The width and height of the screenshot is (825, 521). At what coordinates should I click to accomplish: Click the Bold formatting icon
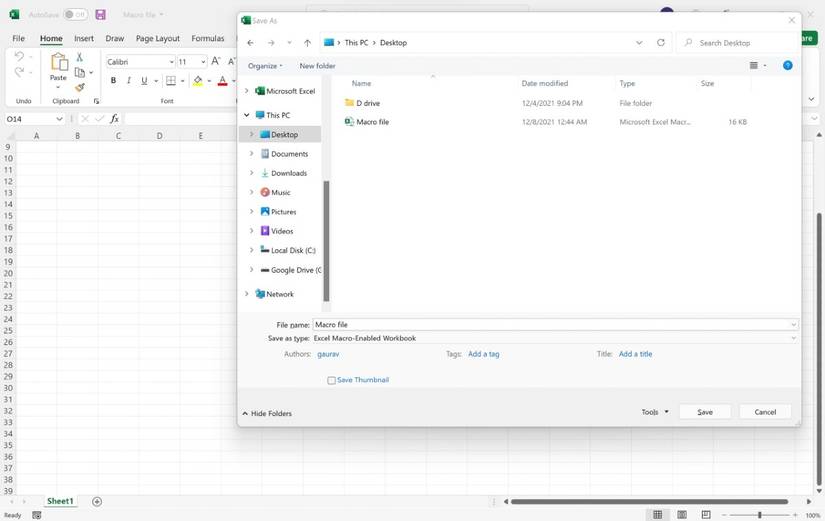pos(113,81)
